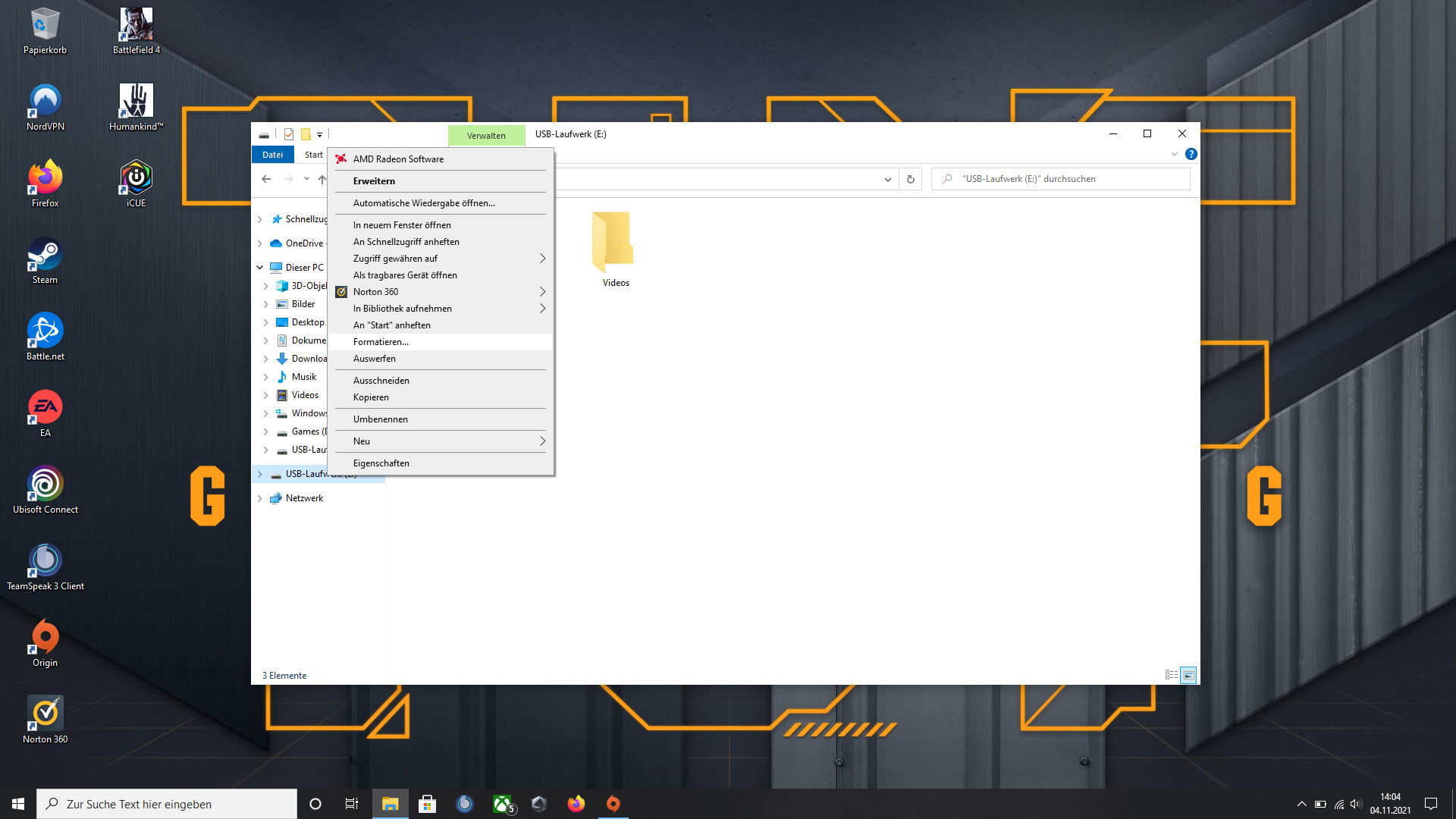Viewport: 1456px width, 819px height.
Task: Switch to details view button
Action: click(x=1171, y=675)
